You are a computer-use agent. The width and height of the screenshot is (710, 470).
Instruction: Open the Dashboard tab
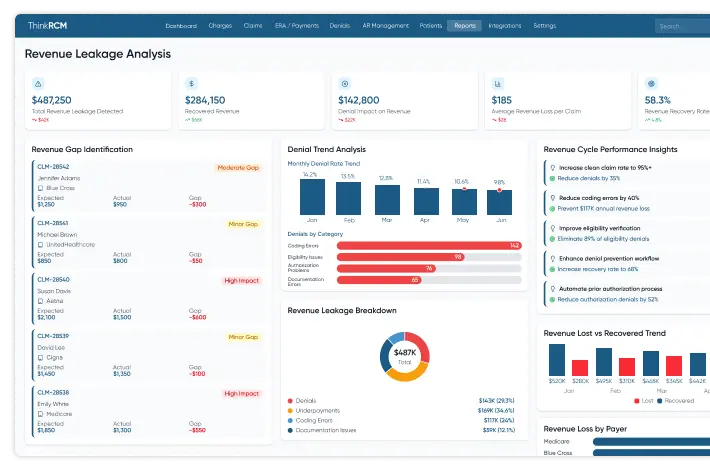click(181, 26)
